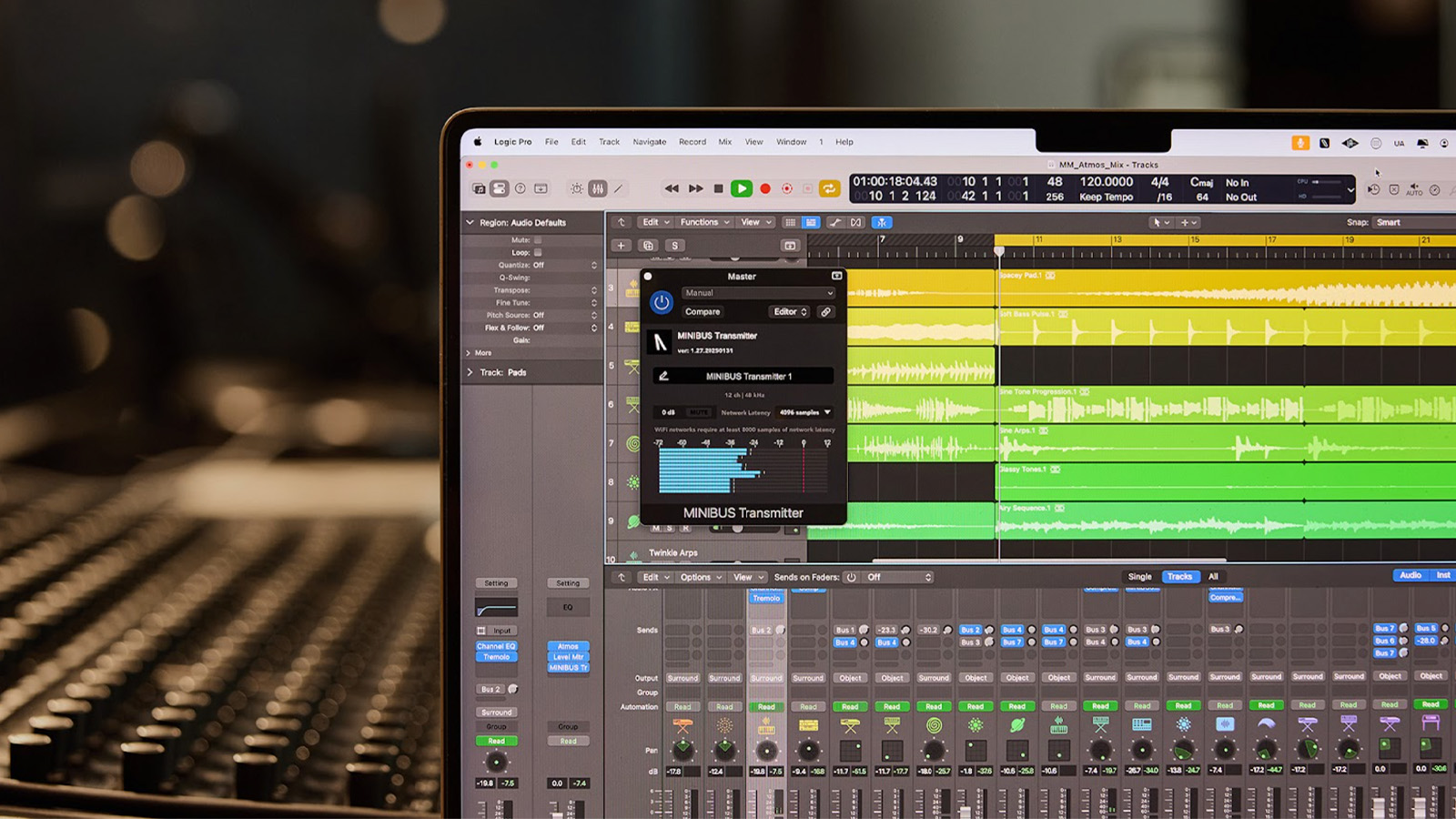Switch to grid view button in Tracks toolbar
The height and width of the screenshot is (819, 1456).
pyautogui.click(x=790, y=222)
